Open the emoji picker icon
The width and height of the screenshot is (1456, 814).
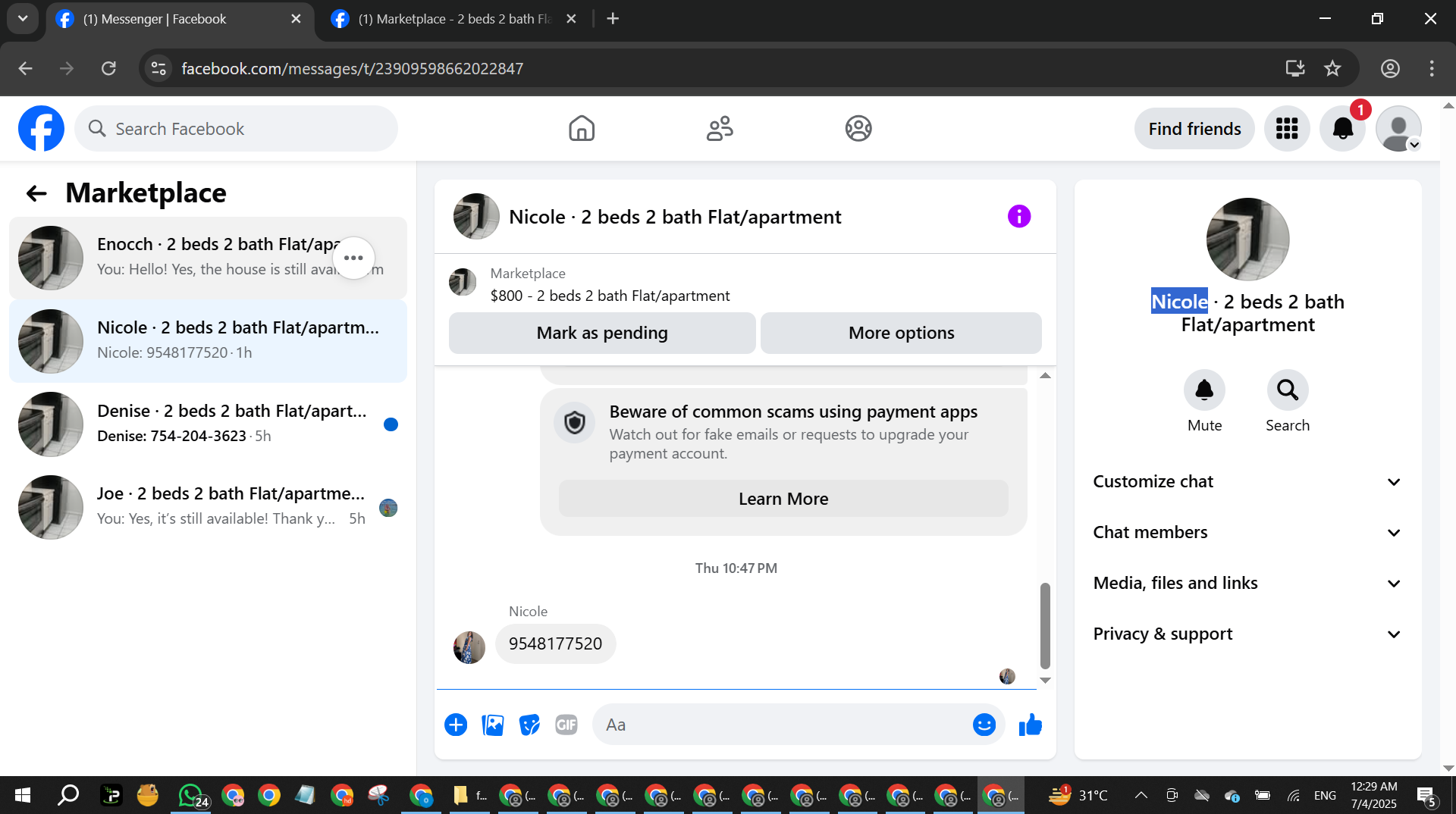[984, 725]
